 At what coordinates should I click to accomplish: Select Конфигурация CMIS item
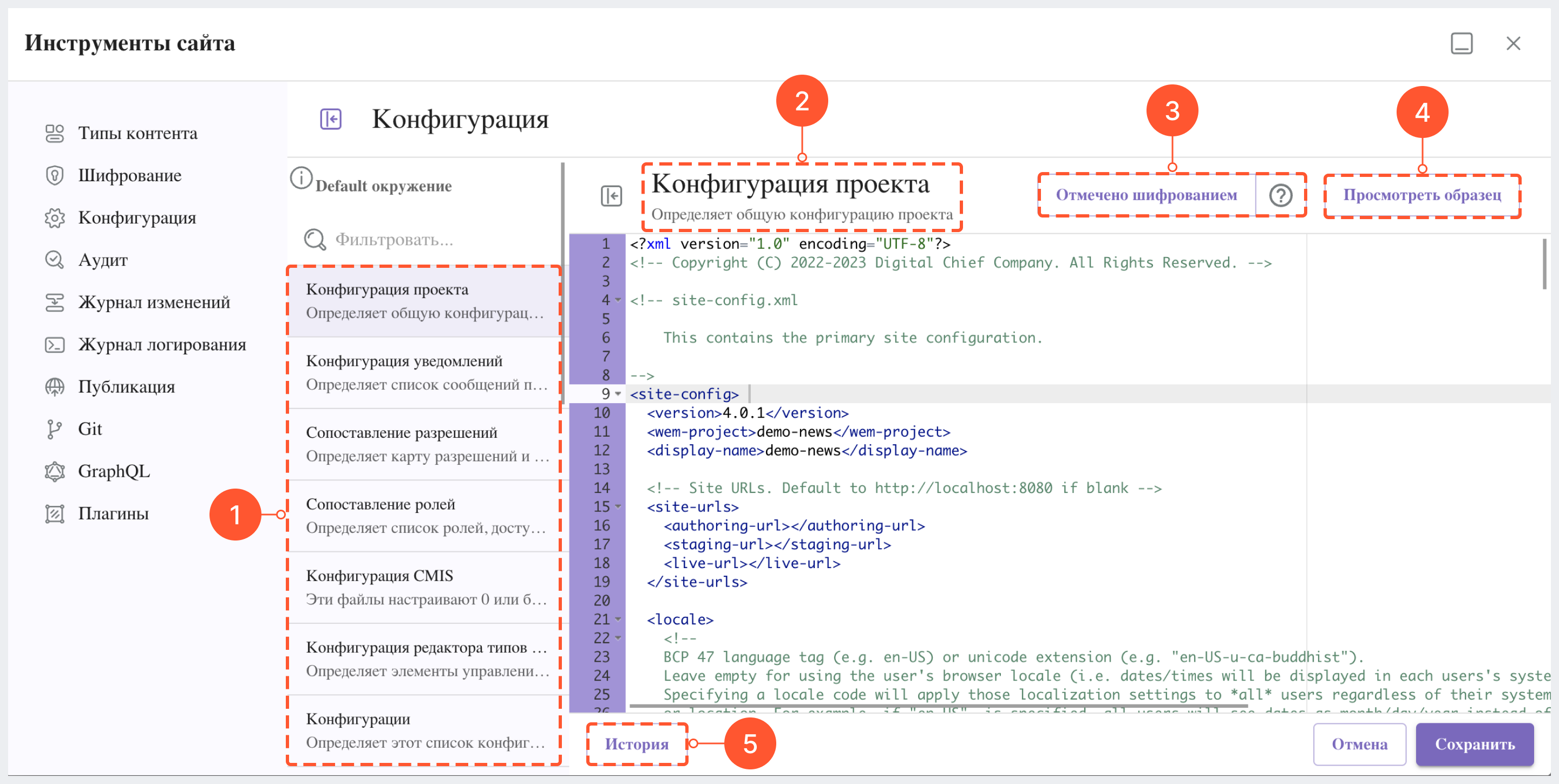click(424, 588)
